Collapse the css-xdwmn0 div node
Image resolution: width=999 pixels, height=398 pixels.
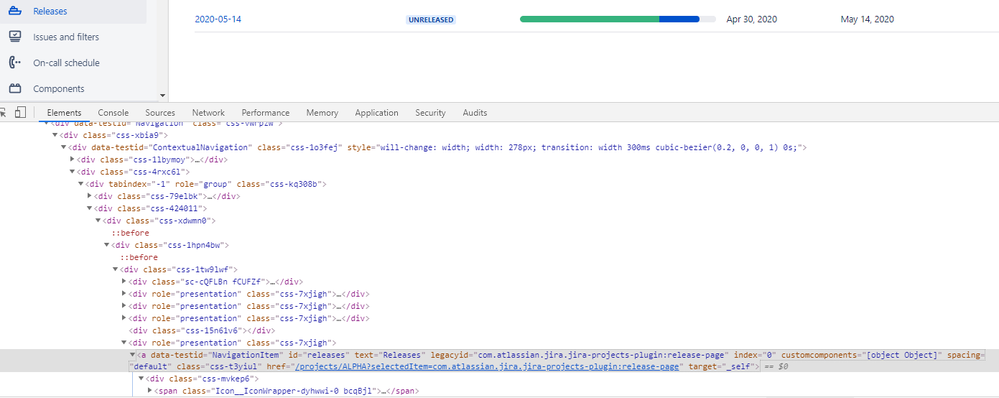(x=98, y=221)
